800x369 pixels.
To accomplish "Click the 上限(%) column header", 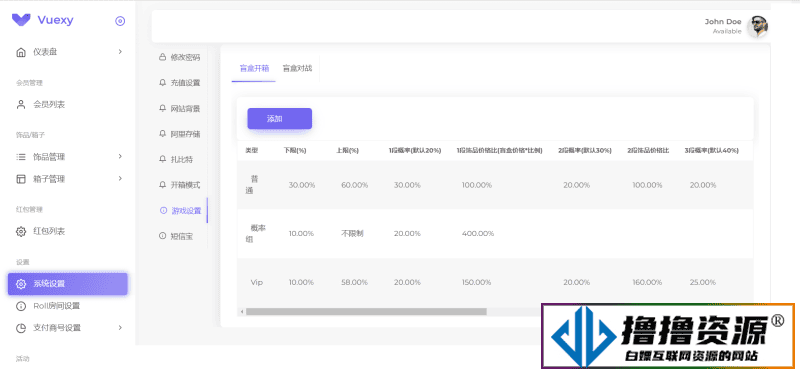I will pyautogui.click(x=347, y=151).
